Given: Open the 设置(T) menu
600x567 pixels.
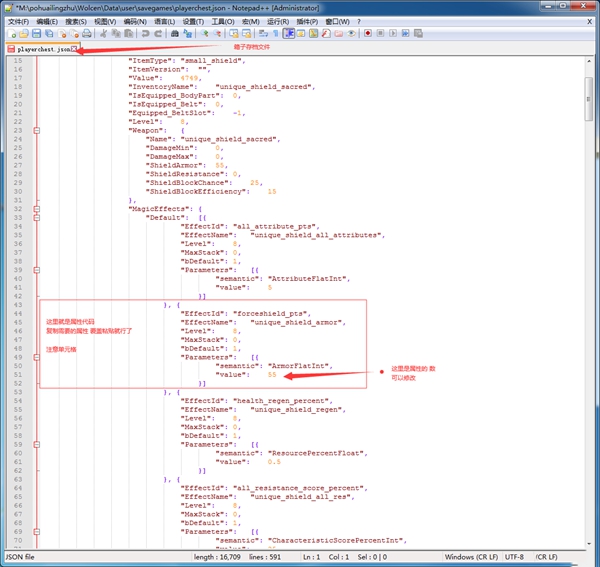Looking at the screenshot, I should coord(193,22).
